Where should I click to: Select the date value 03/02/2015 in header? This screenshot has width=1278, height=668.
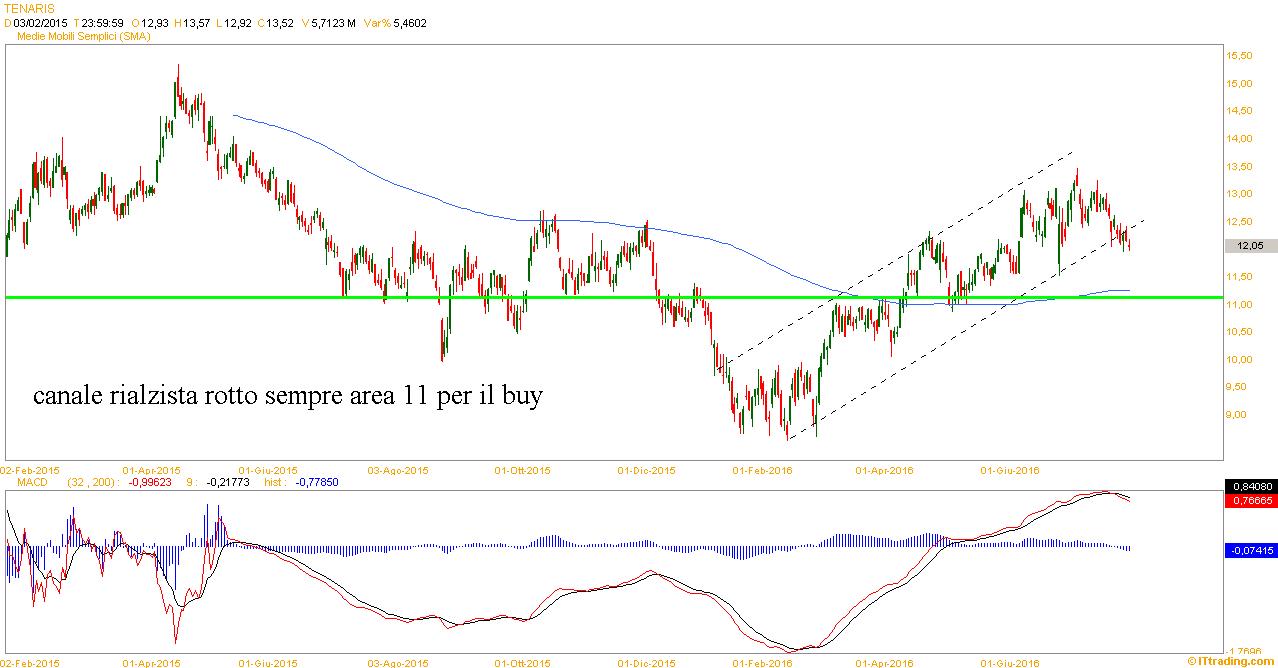pos(40,22)
